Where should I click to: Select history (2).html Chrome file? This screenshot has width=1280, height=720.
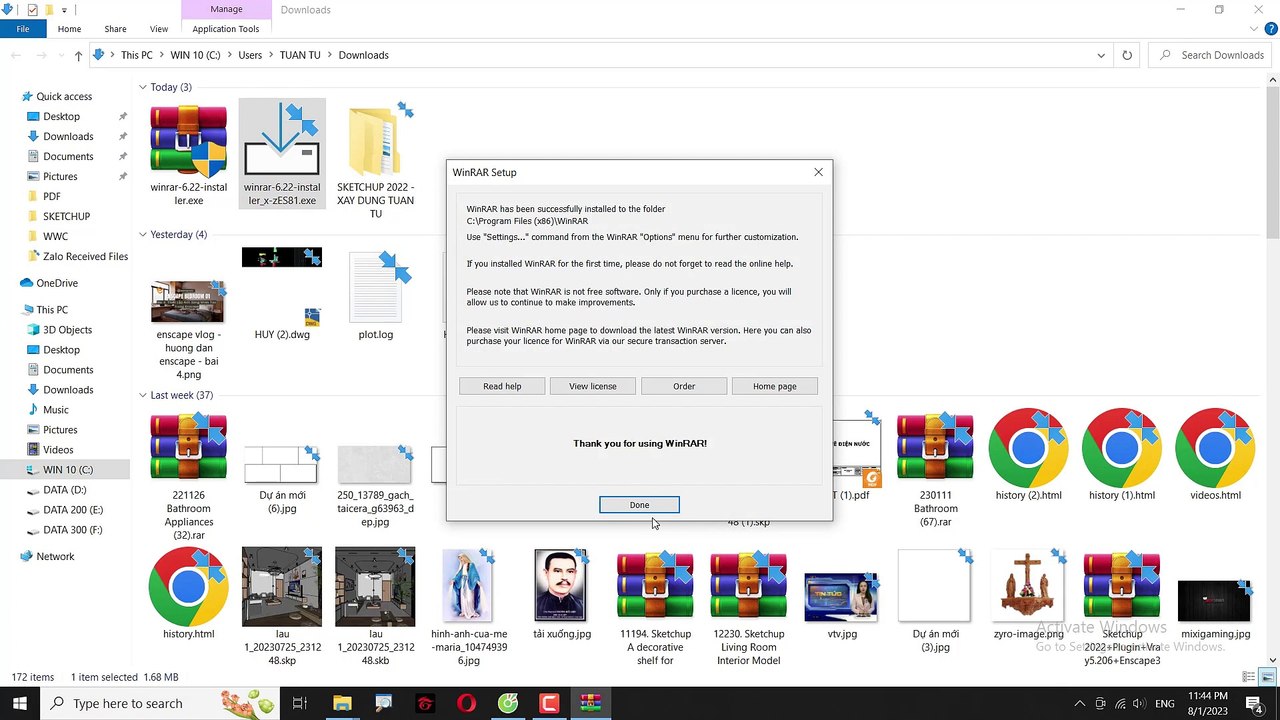click(1028, 447)
